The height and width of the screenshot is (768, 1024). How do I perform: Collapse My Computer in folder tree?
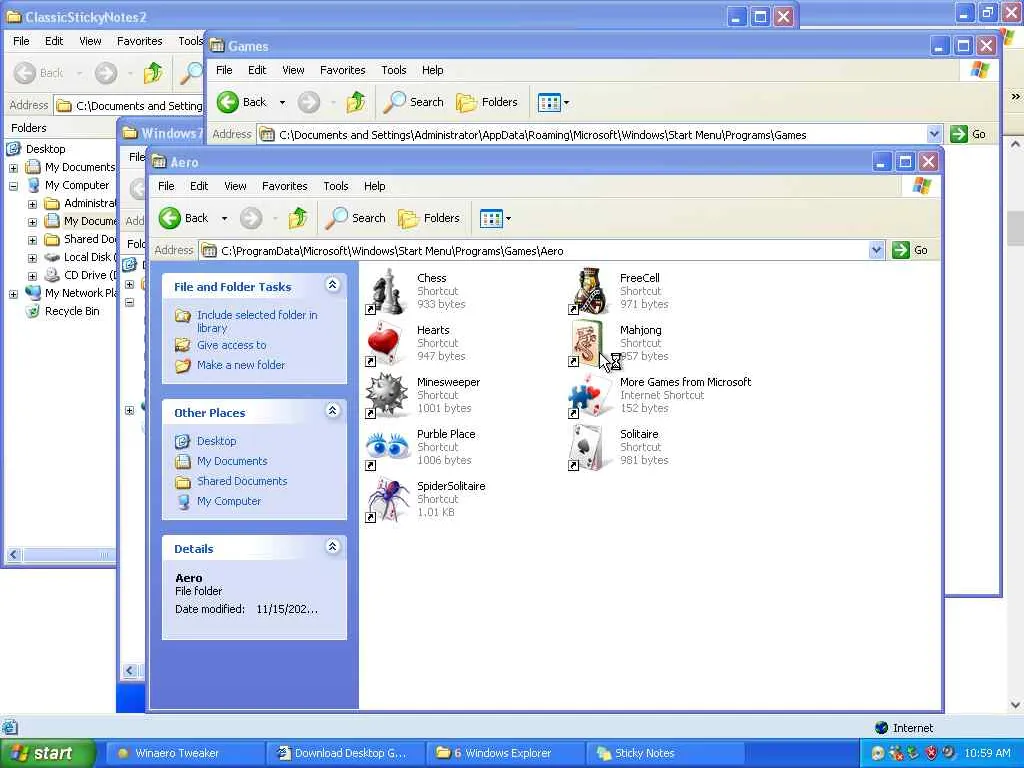click(13, 186)
